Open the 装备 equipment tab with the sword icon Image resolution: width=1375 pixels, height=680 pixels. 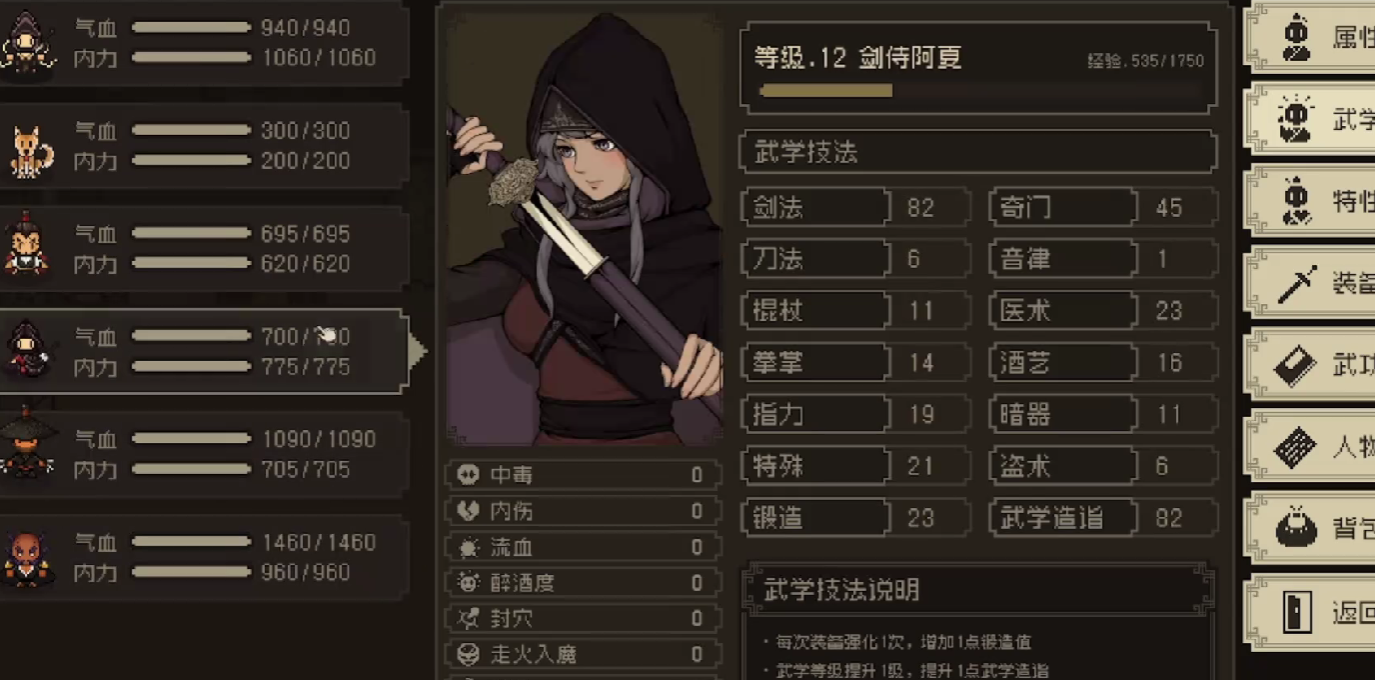click(x=1309, y=284)
